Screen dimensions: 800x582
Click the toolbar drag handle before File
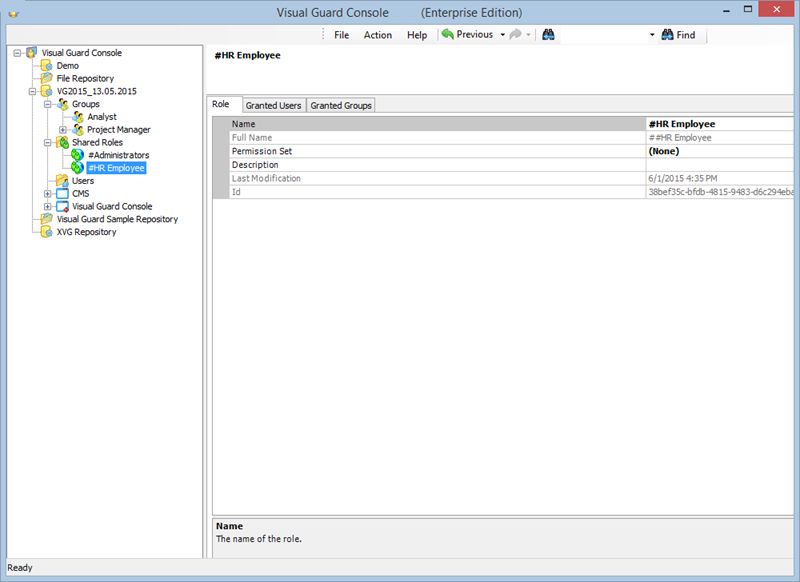pos(323,35)
